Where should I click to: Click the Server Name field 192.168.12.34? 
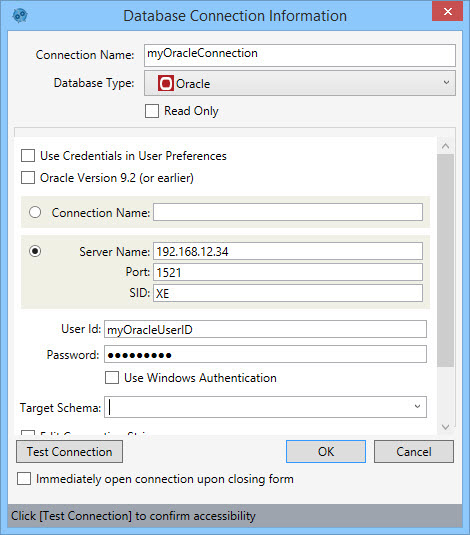[x=288, y=251]
